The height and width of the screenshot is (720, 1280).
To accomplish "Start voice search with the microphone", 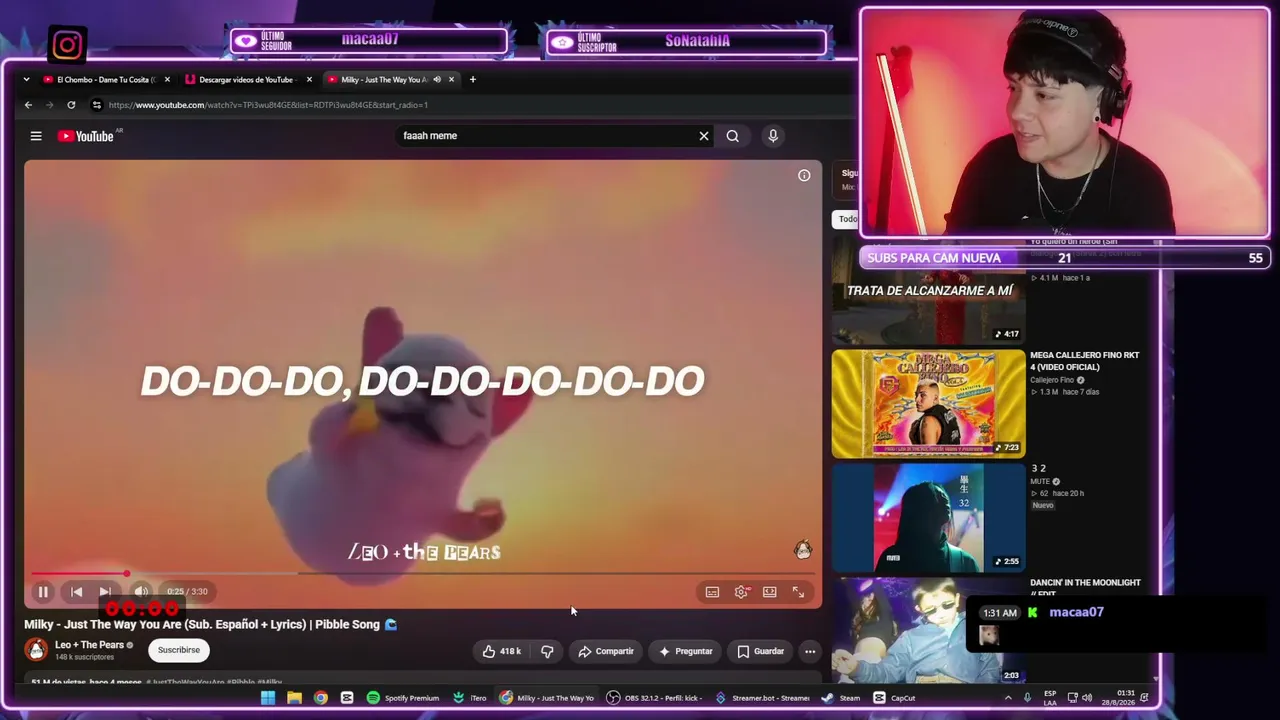I will [773, 136].
